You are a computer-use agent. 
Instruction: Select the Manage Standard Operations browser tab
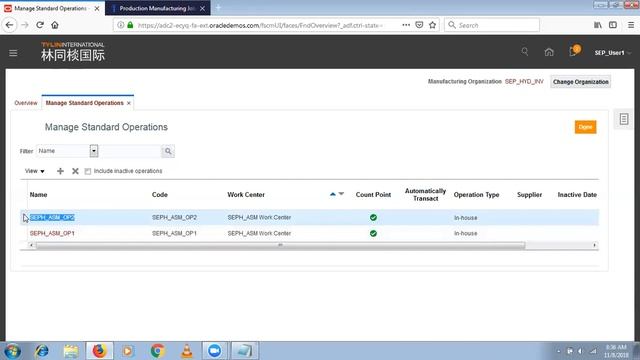click(51, 8)
